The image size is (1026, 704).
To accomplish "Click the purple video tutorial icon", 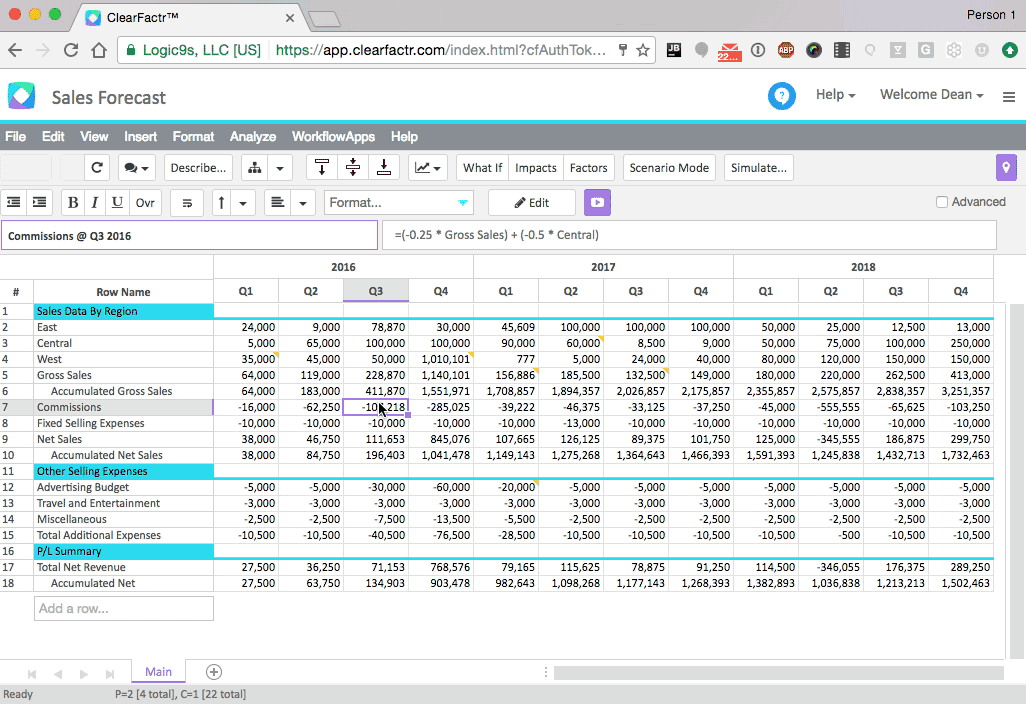I will coord(597,202).
